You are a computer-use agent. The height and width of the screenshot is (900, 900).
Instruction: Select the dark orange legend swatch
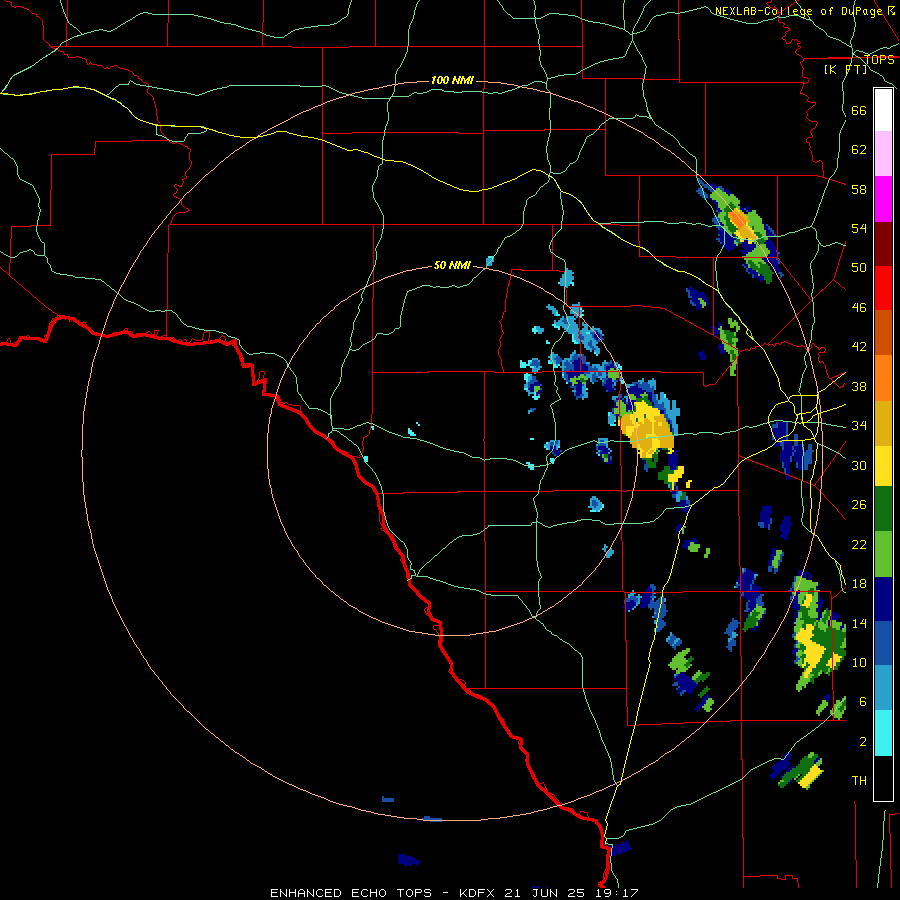click(883, 333)
